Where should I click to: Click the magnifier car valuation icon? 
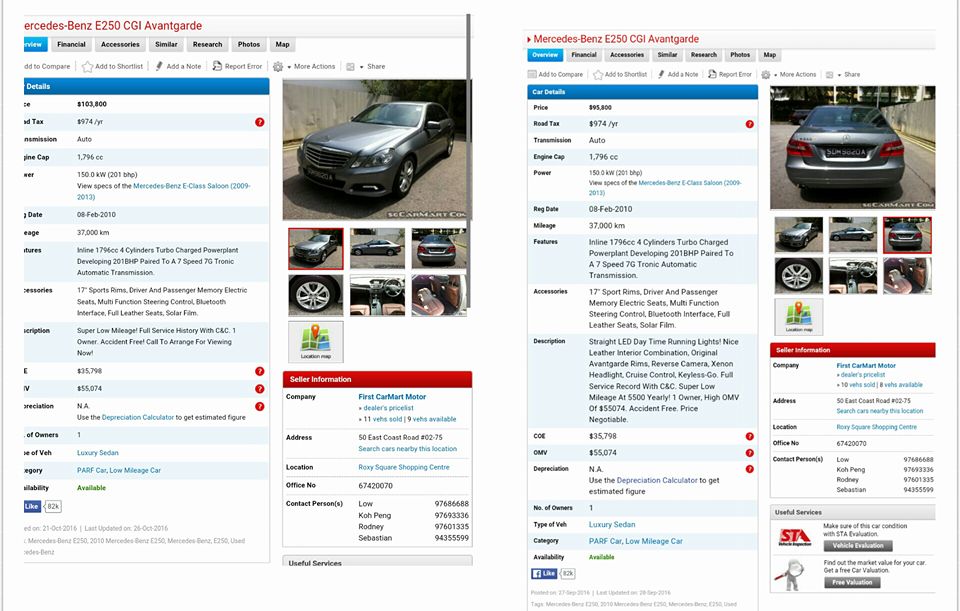point(790,575)
